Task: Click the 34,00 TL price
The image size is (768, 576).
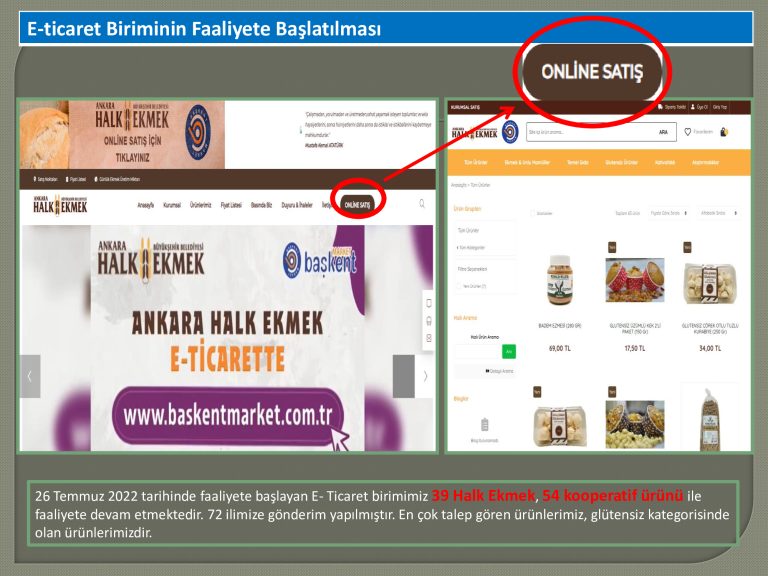Action: [x=710, y=348]
